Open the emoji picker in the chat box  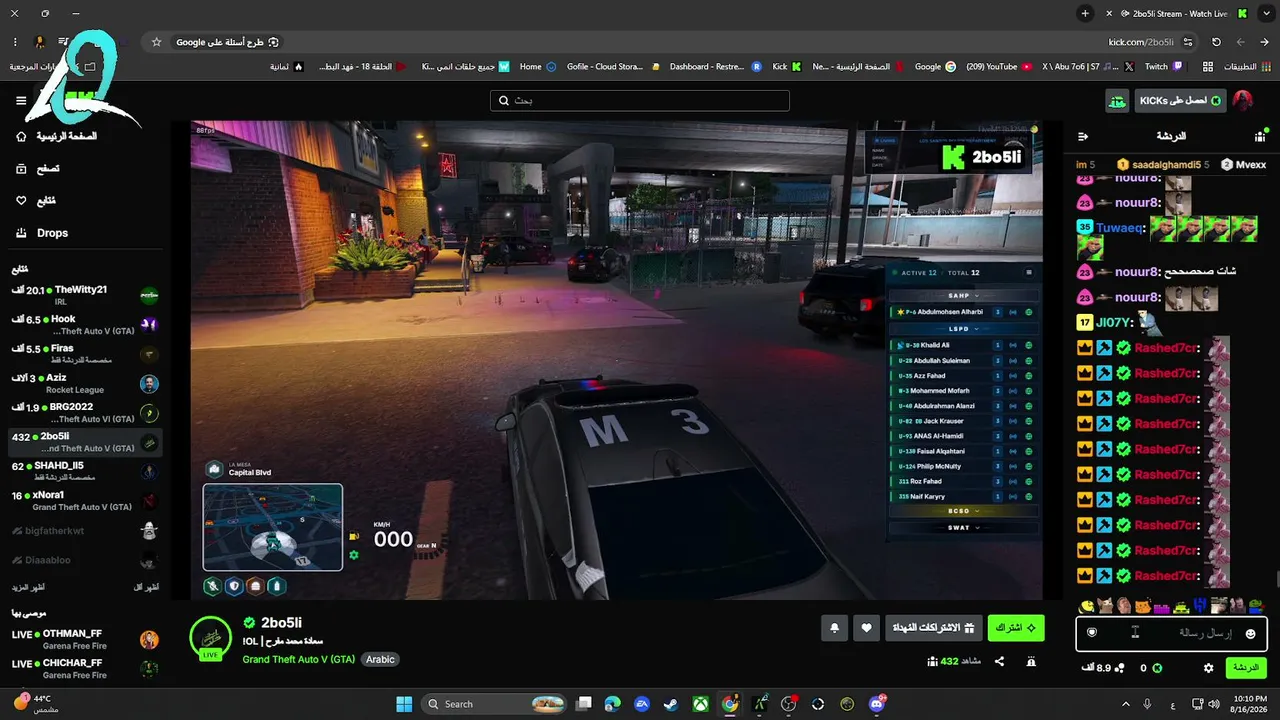(1250, 633)
